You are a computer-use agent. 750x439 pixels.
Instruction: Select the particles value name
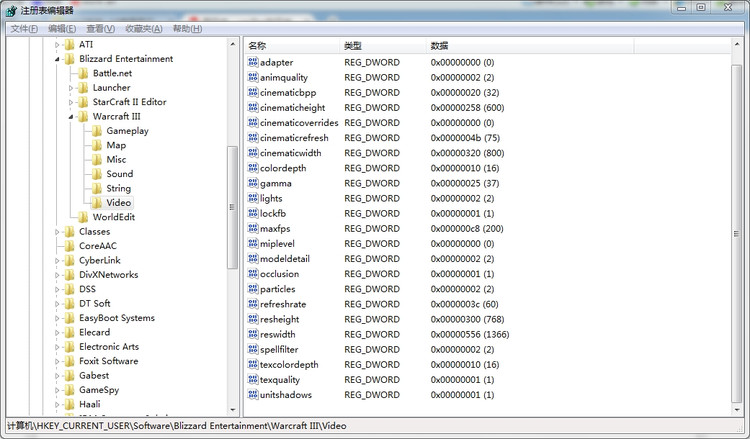(277, 289)
